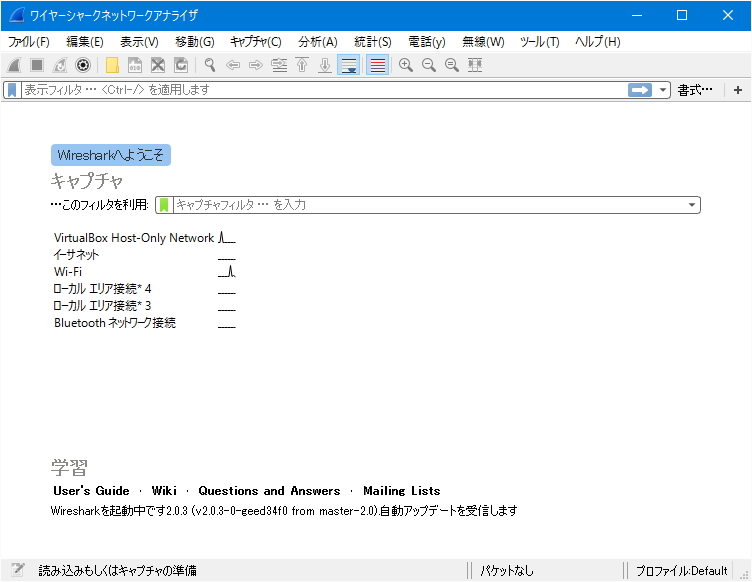Open a capture file via the yellow folder icon
This screenshot has width=752, height=582.
point(112,65)
